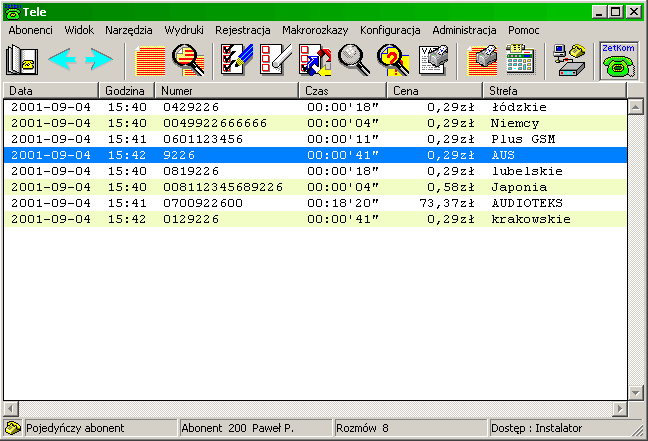This screenshot has height=441, width=648.
Task: Open the Wydruki menu
Action: 184,30
